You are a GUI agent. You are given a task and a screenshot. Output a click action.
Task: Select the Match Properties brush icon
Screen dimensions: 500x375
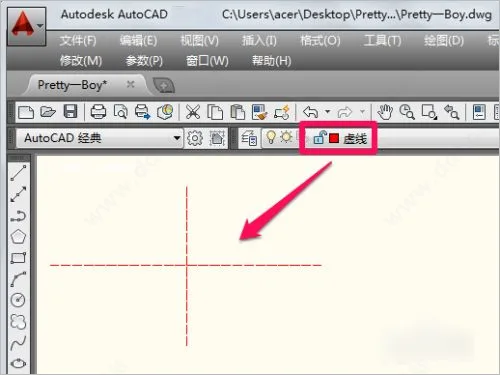click(260, 112)
